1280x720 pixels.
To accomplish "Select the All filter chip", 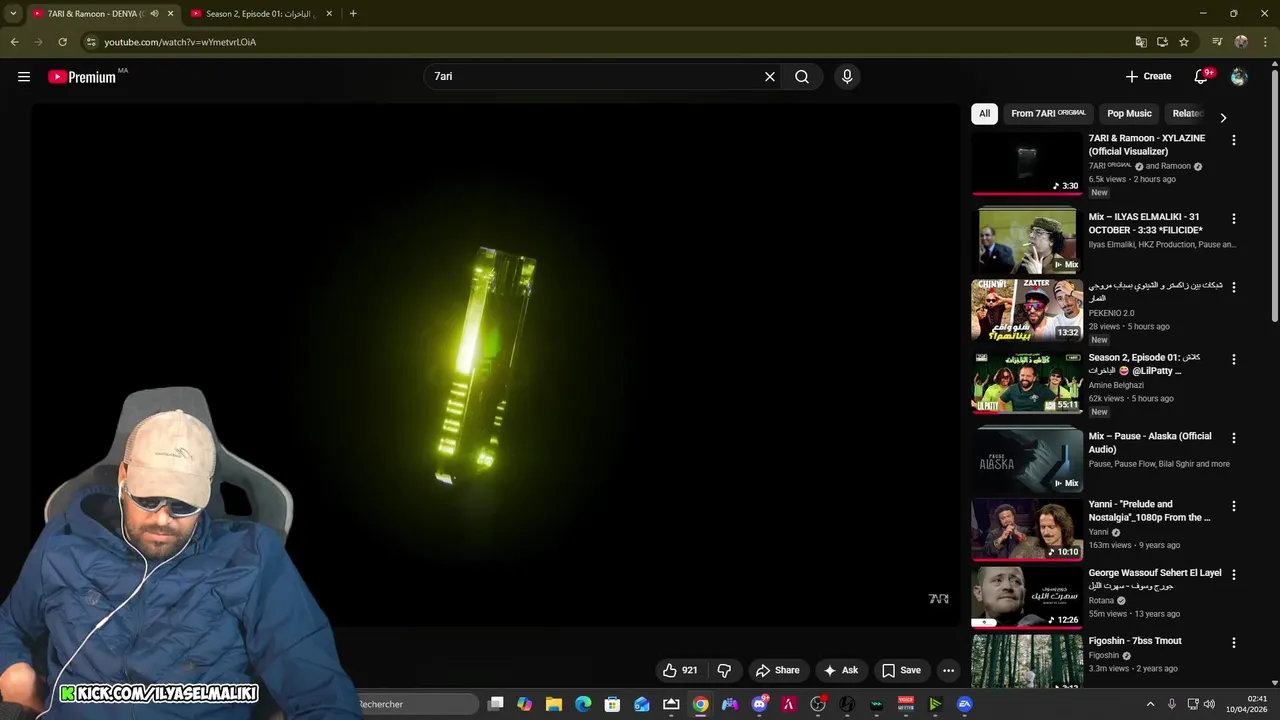I will [x=984, y=114].
